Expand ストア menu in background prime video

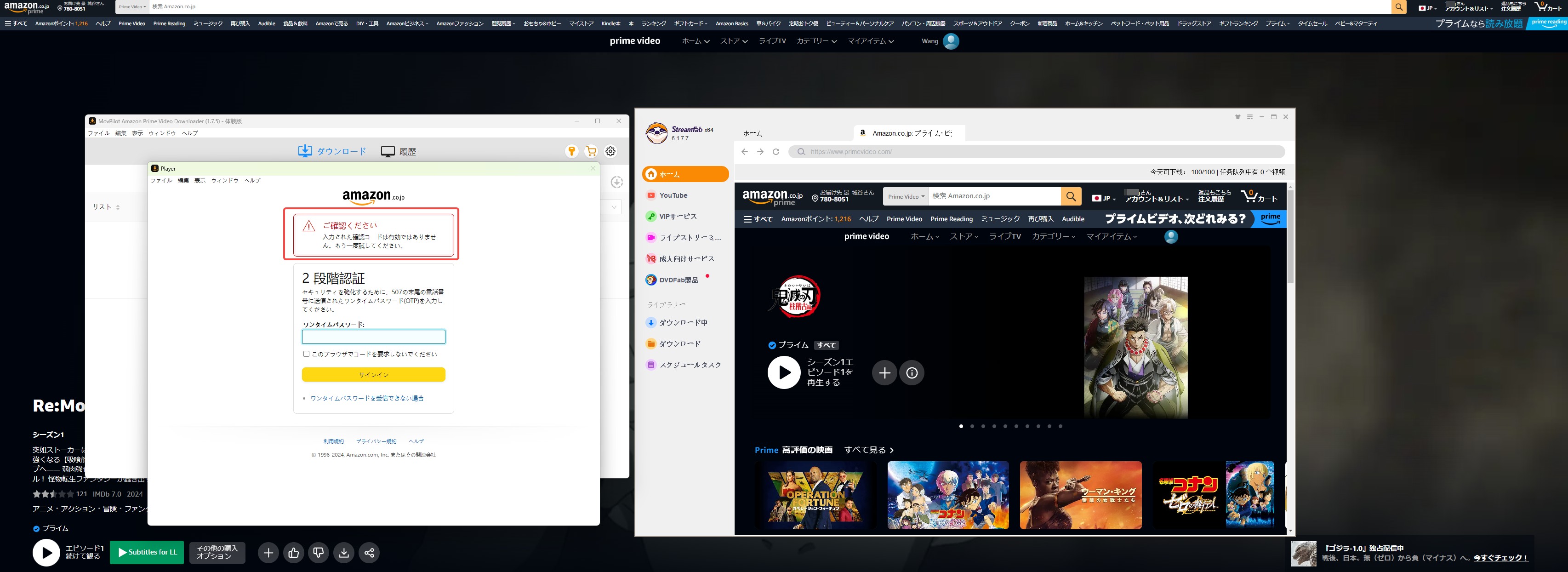(734, 41)
